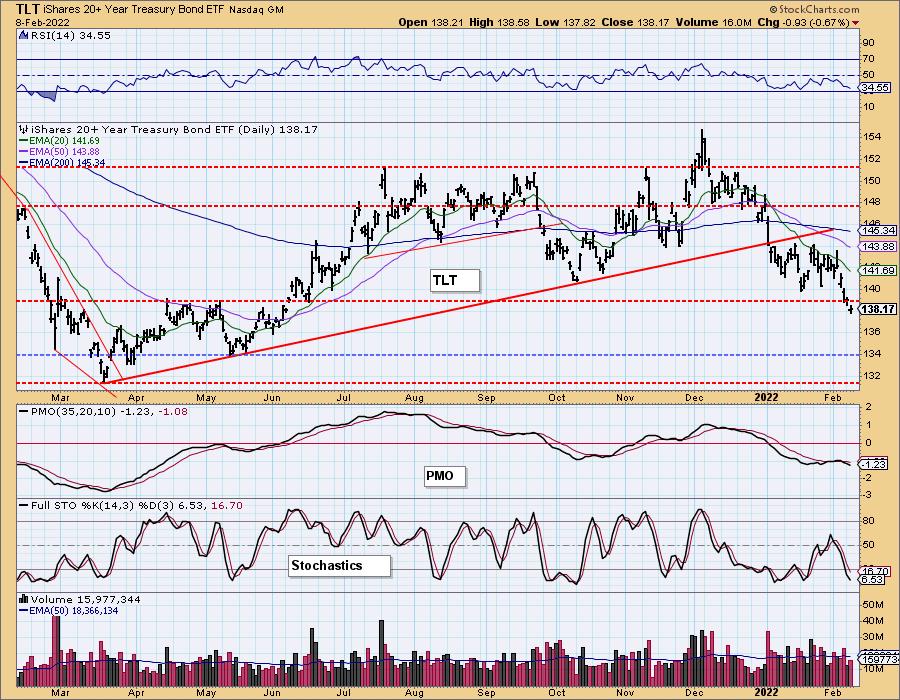Click the Nasdaq GM exchange label
Image resolution: width=900 pixels, height=700 pixels.
[x=256, y=10]
